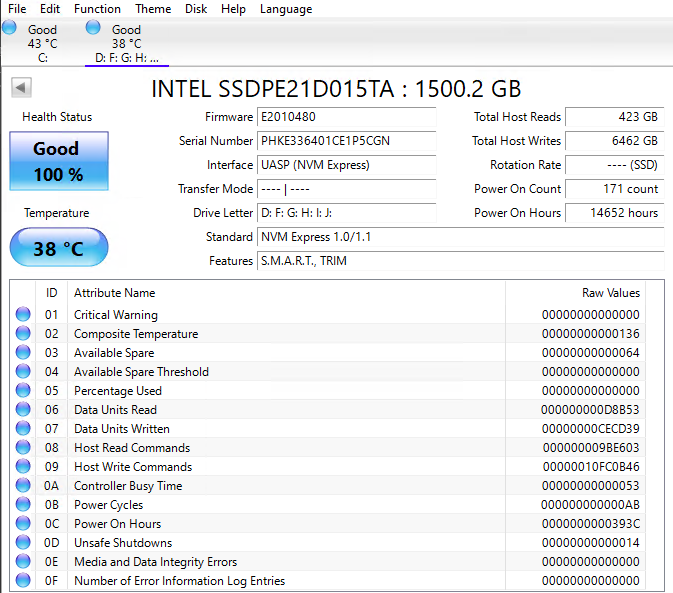The width and height of the screenshot is (673, 593).
Task: Click the Raw Values column header
Action: [x=576, y=293]
